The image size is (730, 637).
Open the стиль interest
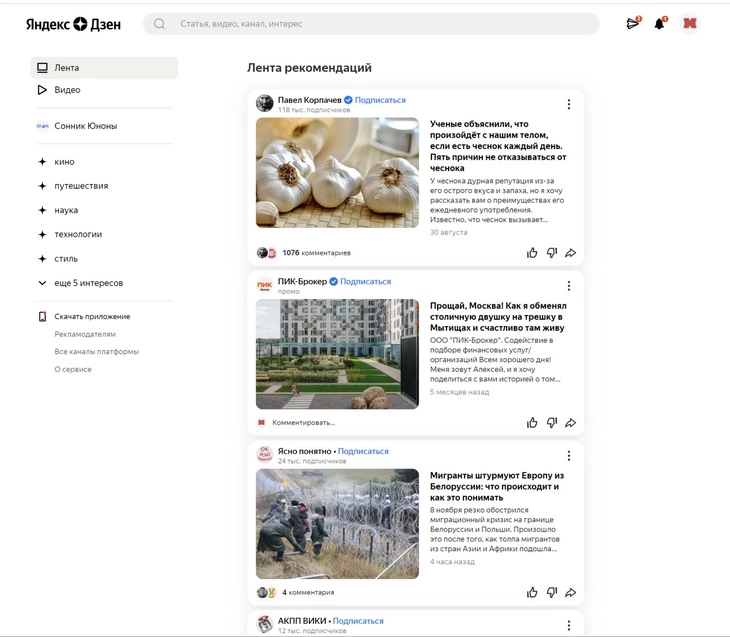pyautogui.click(x=58, y=258)
